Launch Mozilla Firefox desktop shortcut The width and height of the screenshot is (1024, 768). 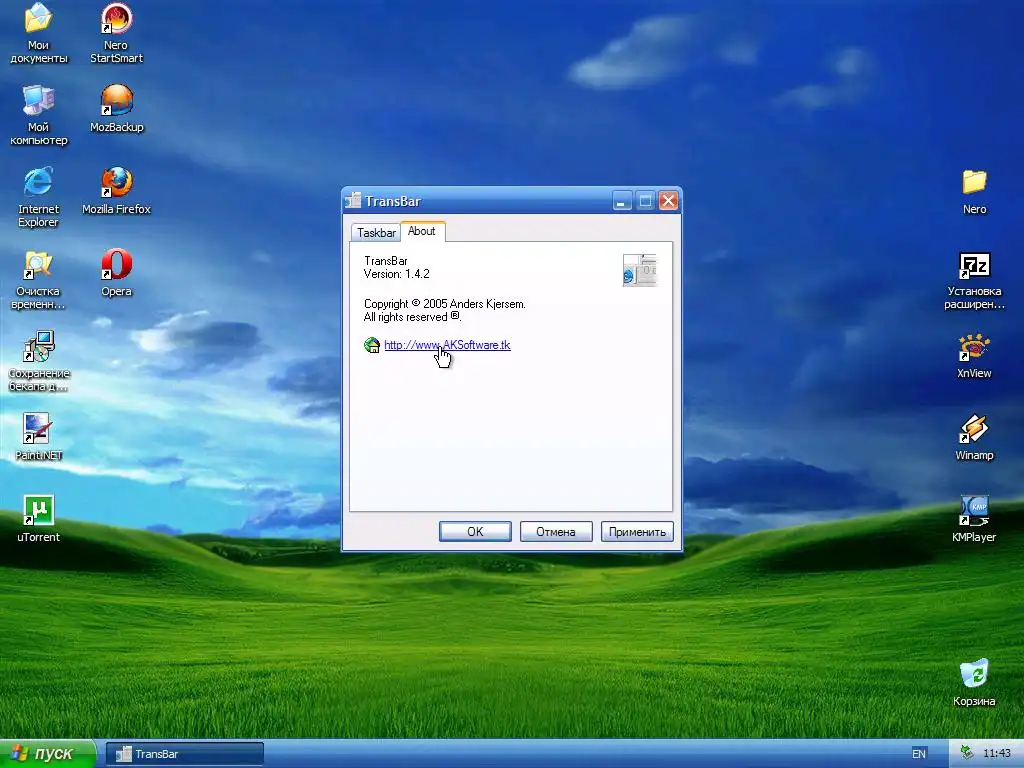(x=116, y=191)
